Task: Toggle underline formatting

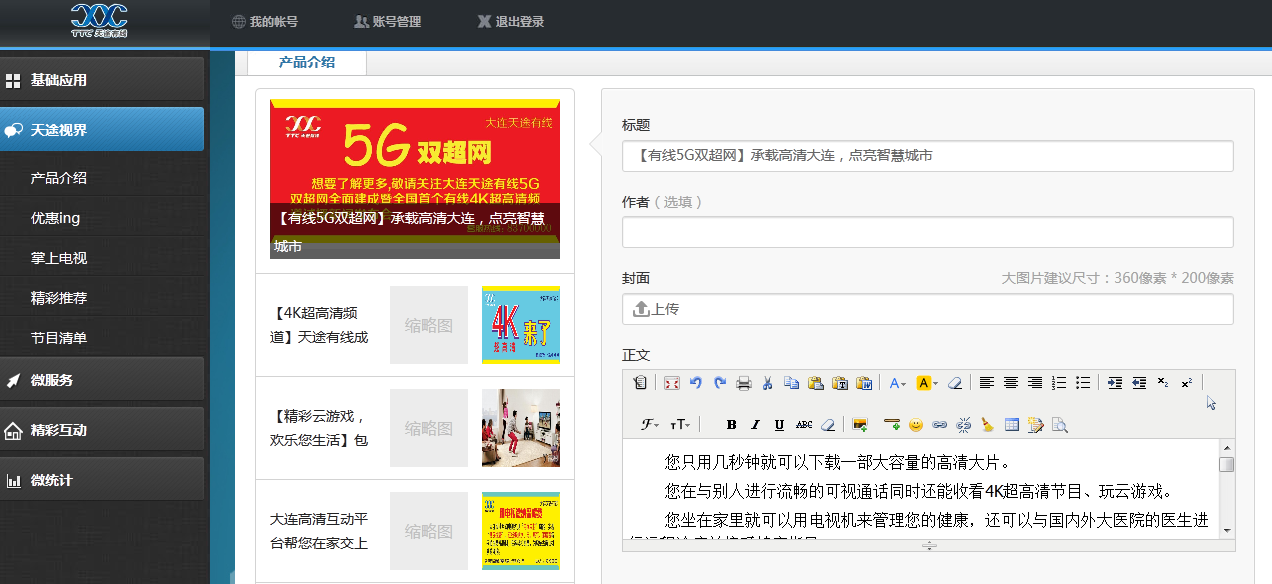Action: pos(779,425)
